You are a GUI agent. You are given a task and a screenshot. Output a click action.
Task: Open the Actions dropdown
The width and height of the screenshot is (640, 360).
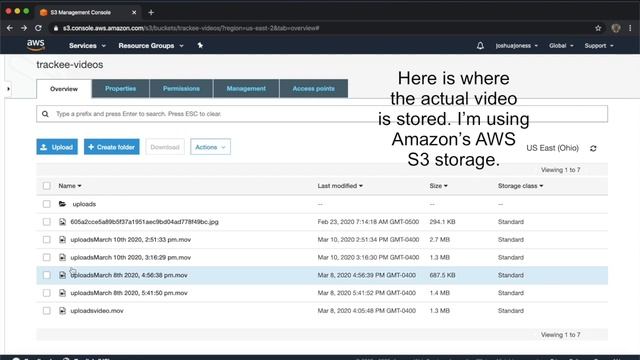point(210,147)
